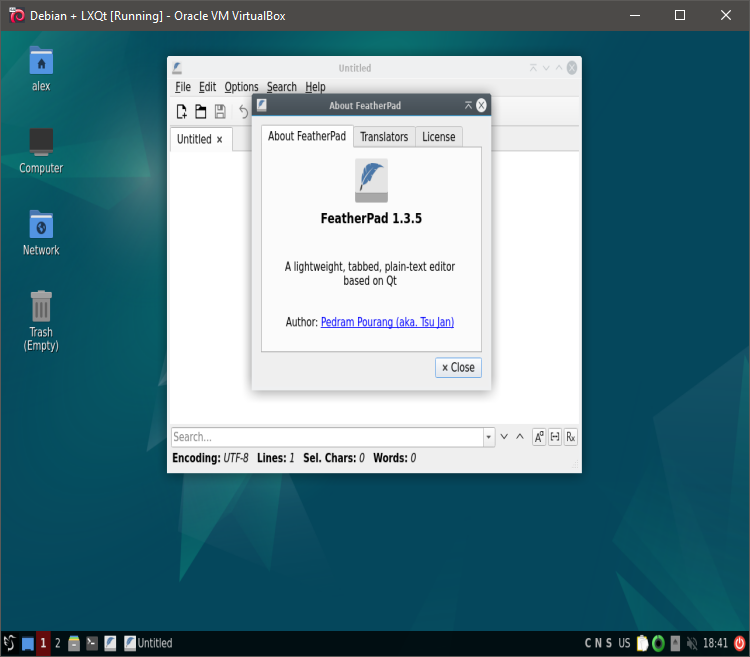
Task: Click the Close button in About dialog
Action: tap(458, 368)
